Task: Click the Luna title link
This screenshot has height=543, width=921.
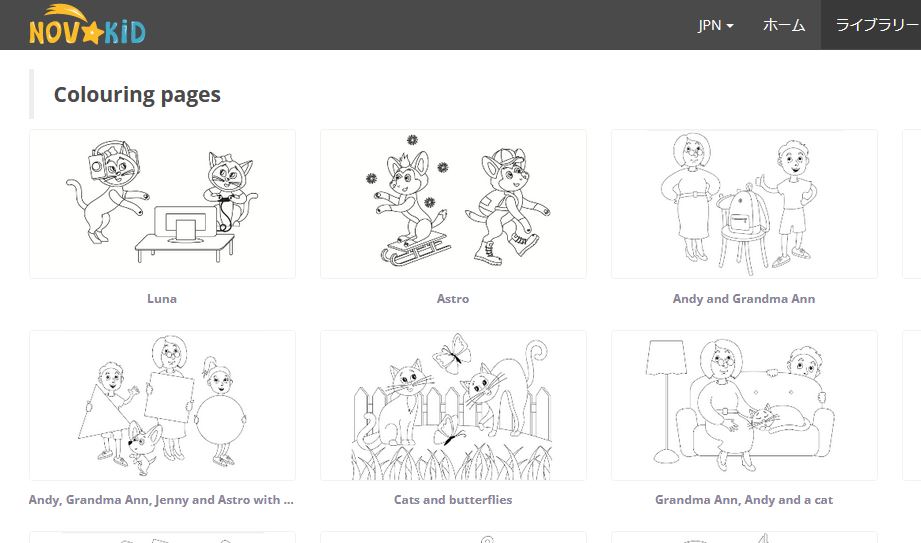Action: 162,299
